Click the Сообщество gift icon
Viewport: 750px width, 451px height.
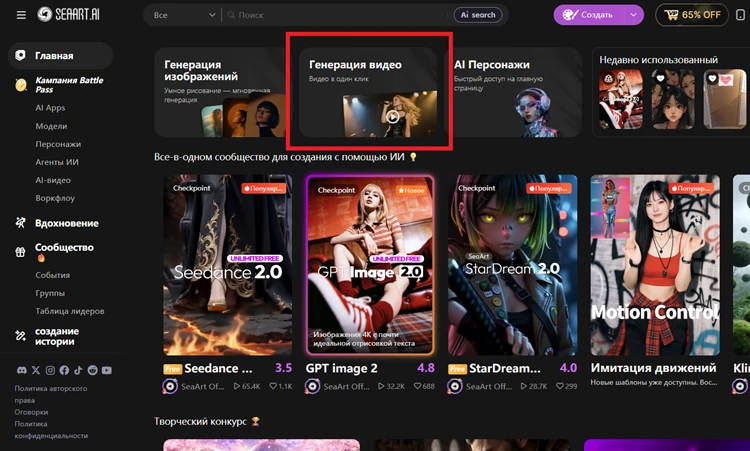click(20, 252)
